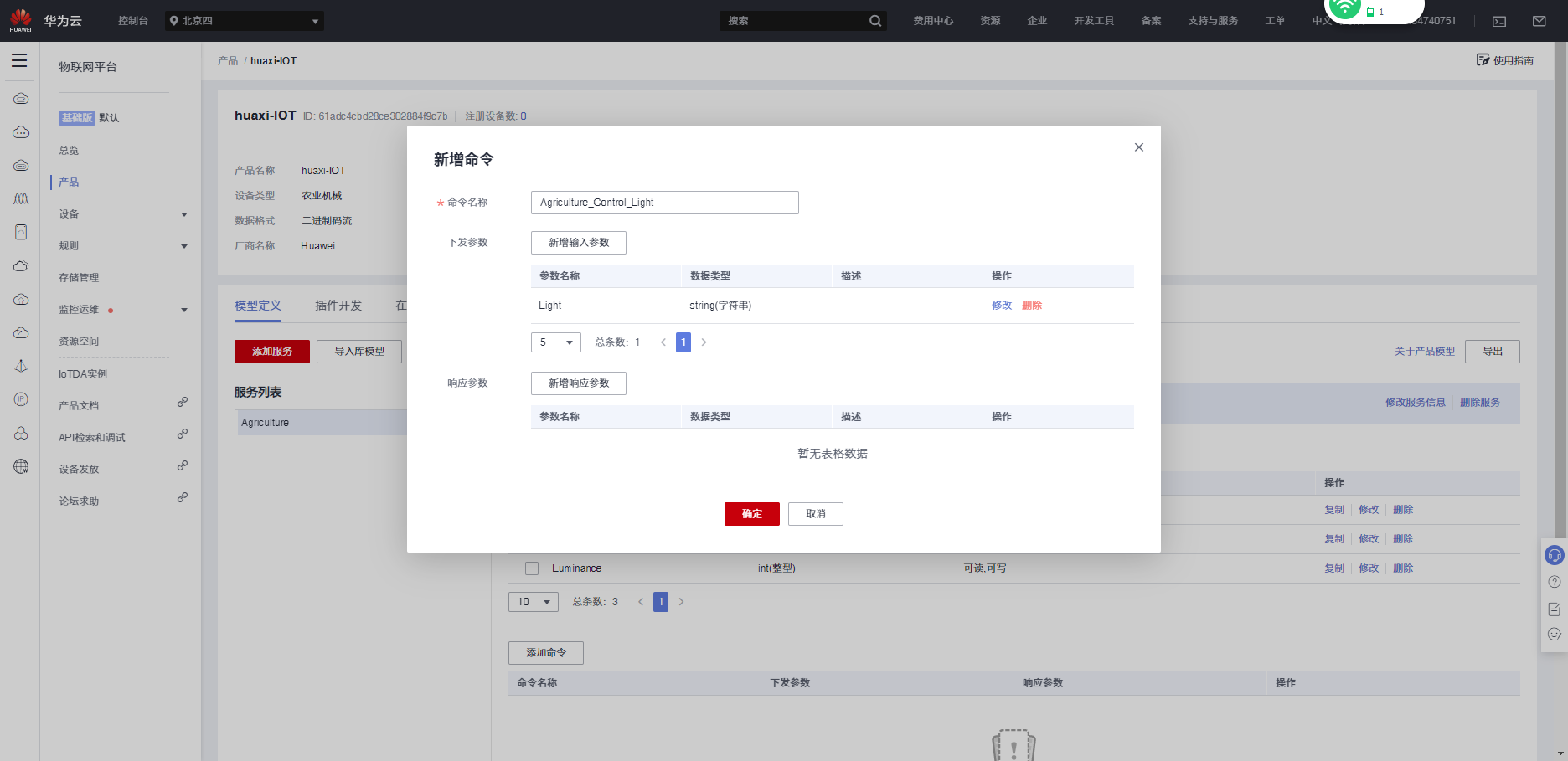
Task: Open the mail messages icon in top bar
Action: click(1540, 21)
